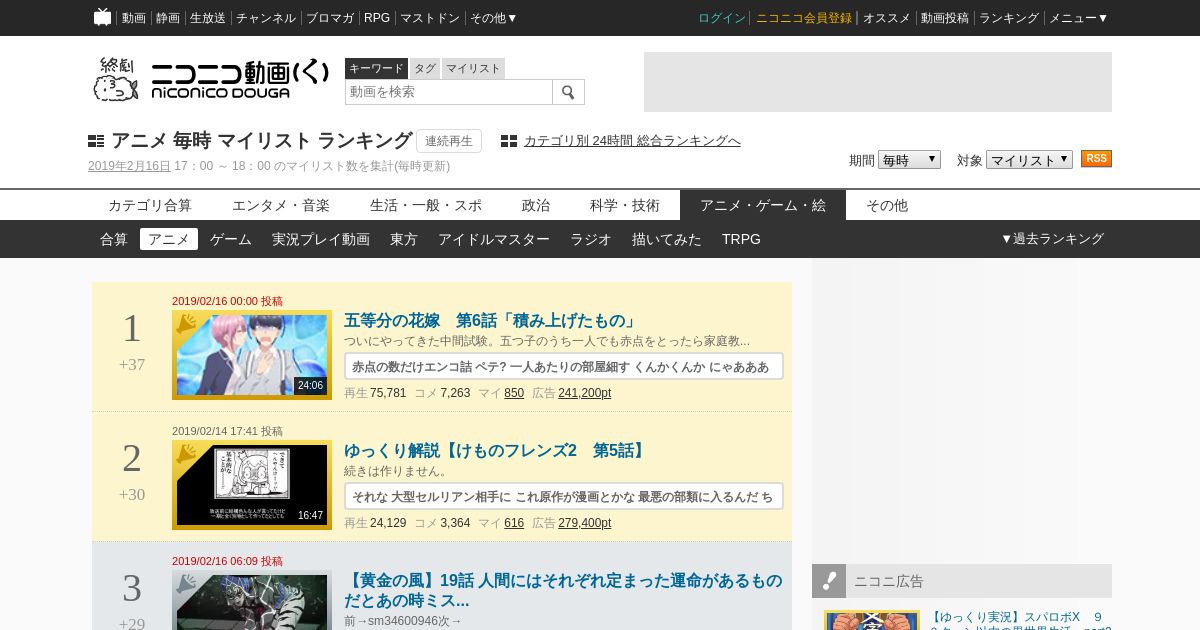Open 動画 in top navigation
The image size is (1200, 630).
(x=134, y=18)
